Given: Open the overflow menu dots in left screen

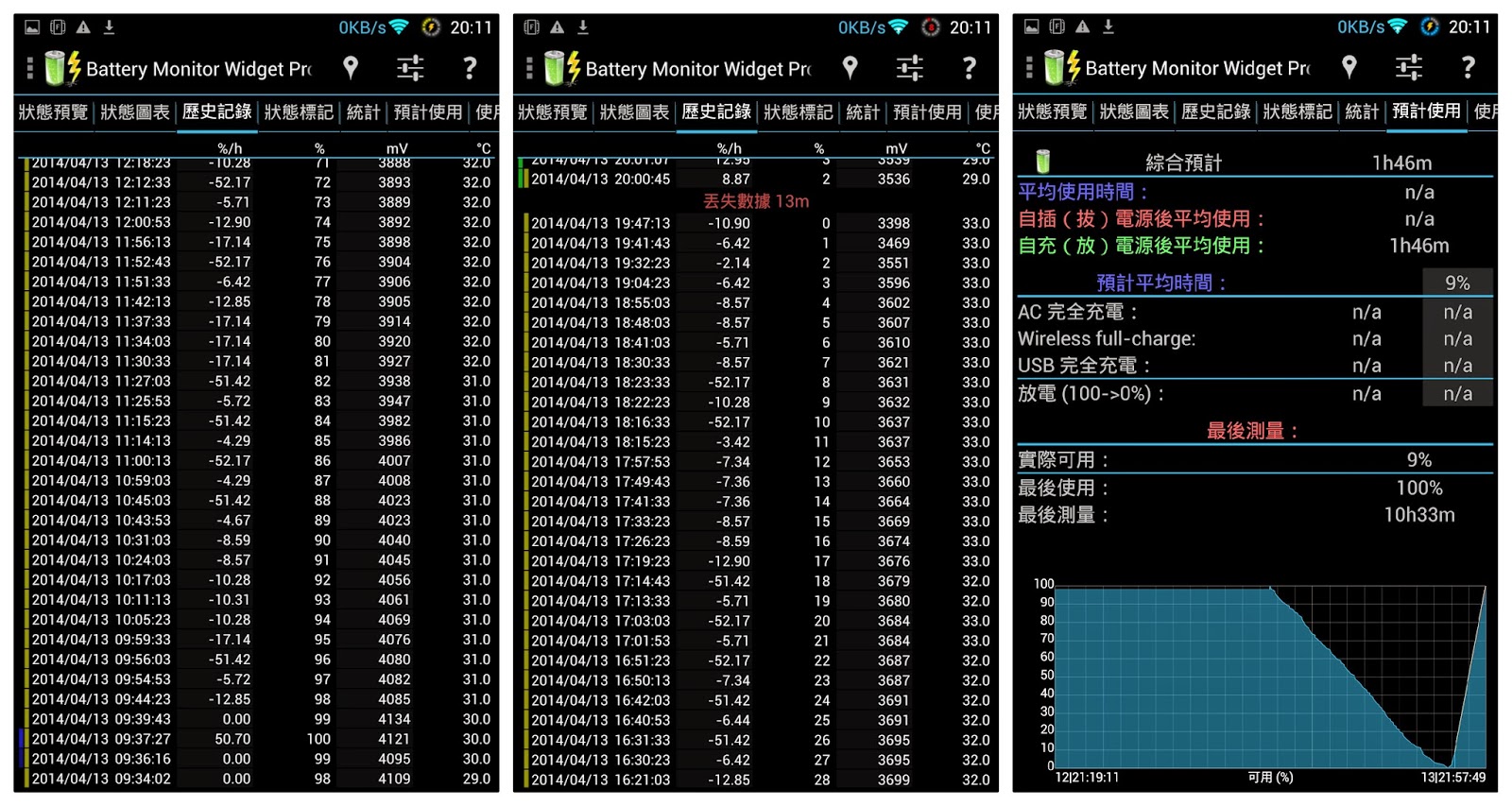Looking at the screenshot, I should tap(29, 68).
